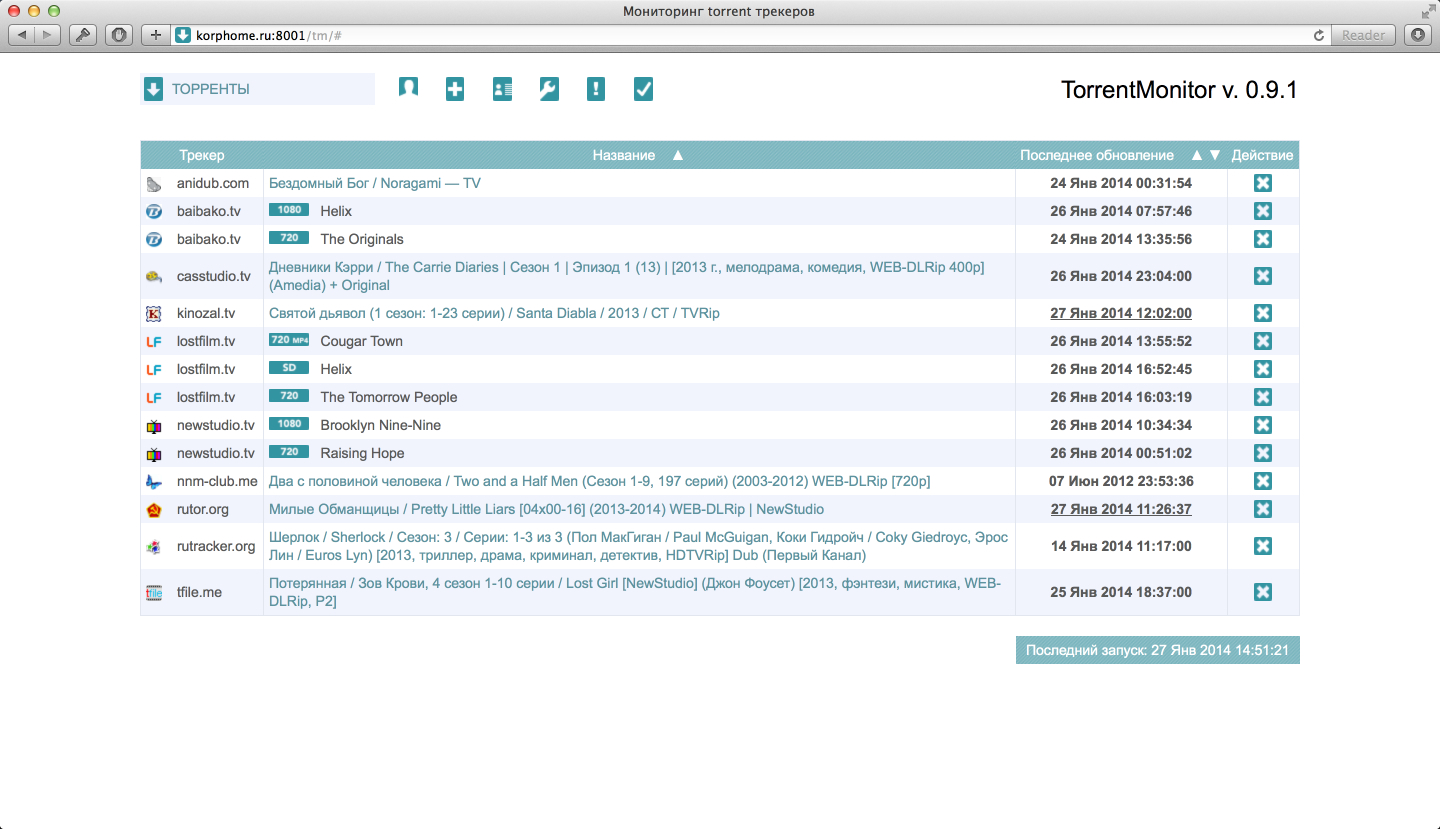Click the underlined date 27 Янв 2014 12:02:00

(x=1121, y=313)
